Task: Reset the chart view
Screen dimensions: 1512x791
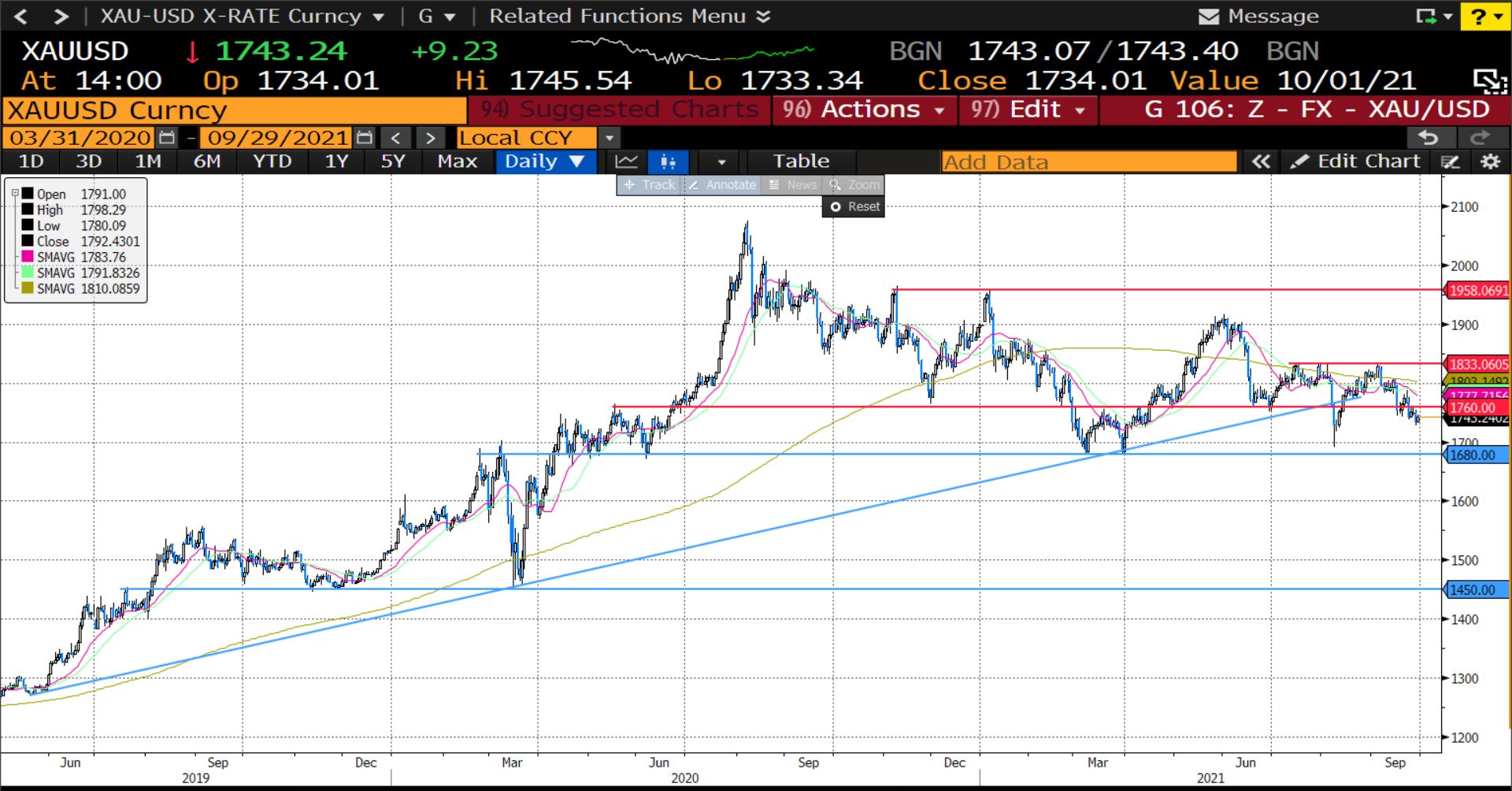Action: (x=854, y=206)
